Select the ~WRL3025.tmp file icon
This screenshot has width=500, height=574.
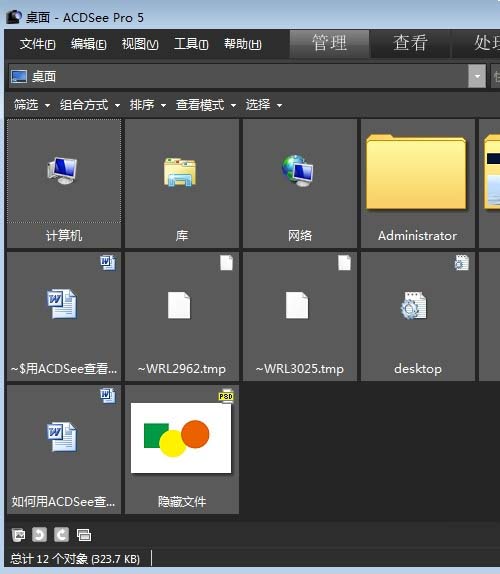297,305
